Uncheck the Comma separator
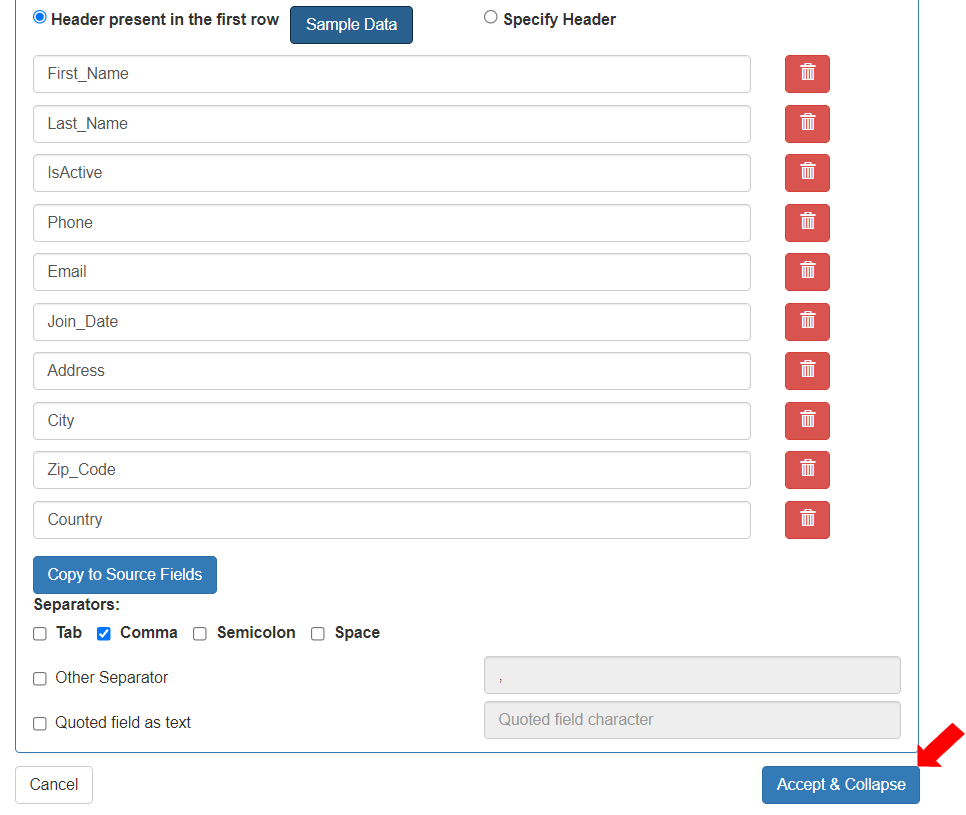Image resolution: width=966 pixels, height=815 pixels. [x=103, y=633]
